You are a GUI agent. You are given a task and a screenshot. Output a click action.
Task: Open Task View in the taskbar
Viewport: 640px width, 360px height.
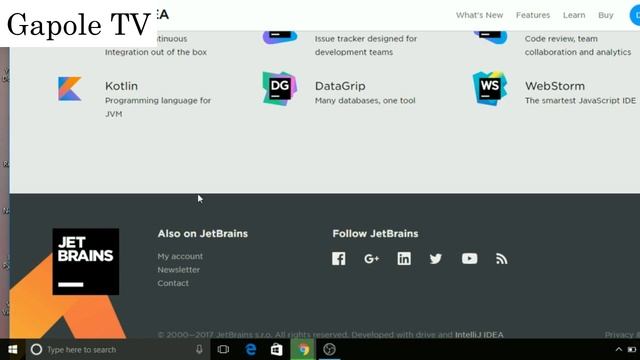coord(223,349)
